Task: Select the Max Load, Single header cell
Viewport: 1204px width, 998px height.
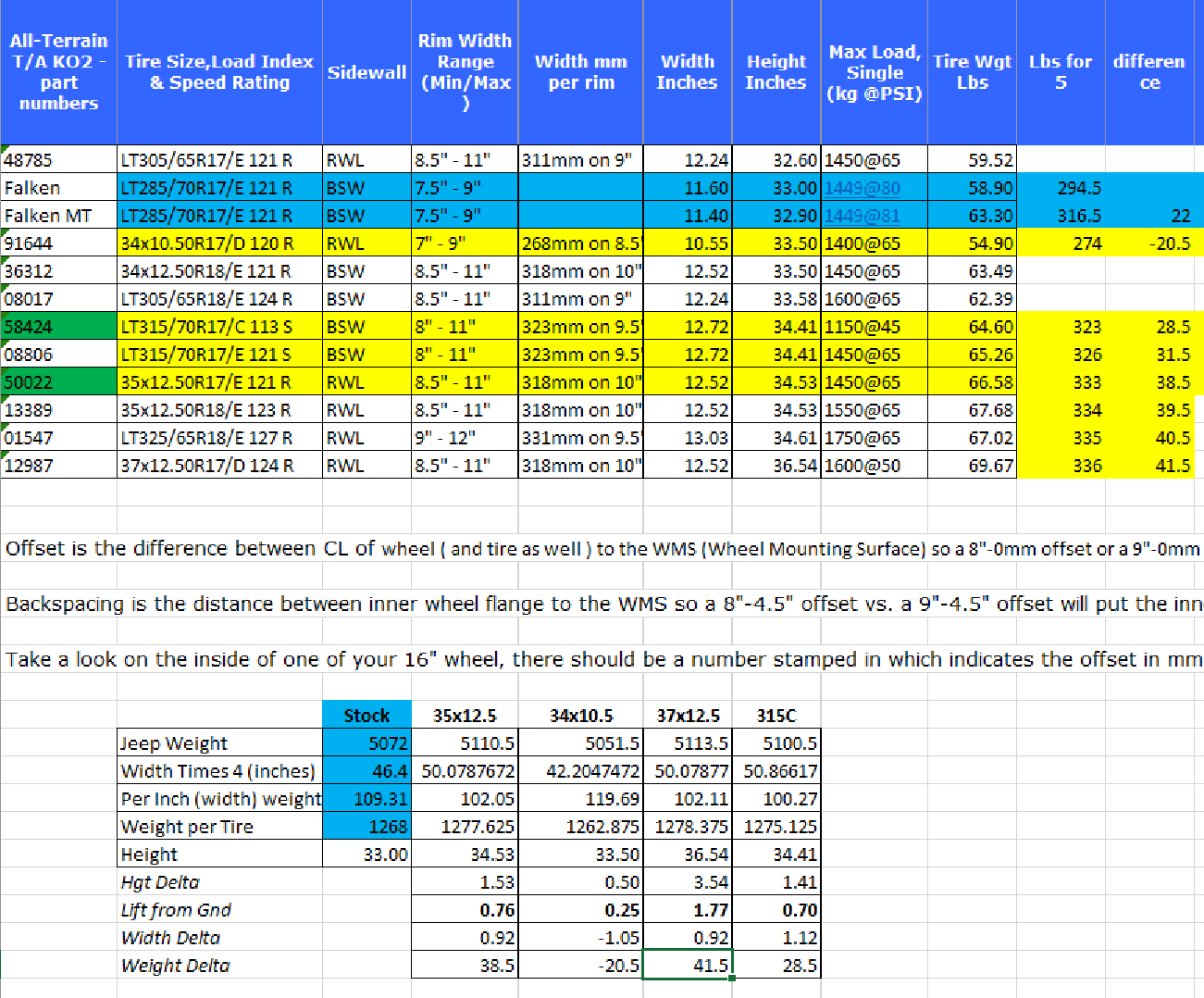Action: [x=874, y=72]
